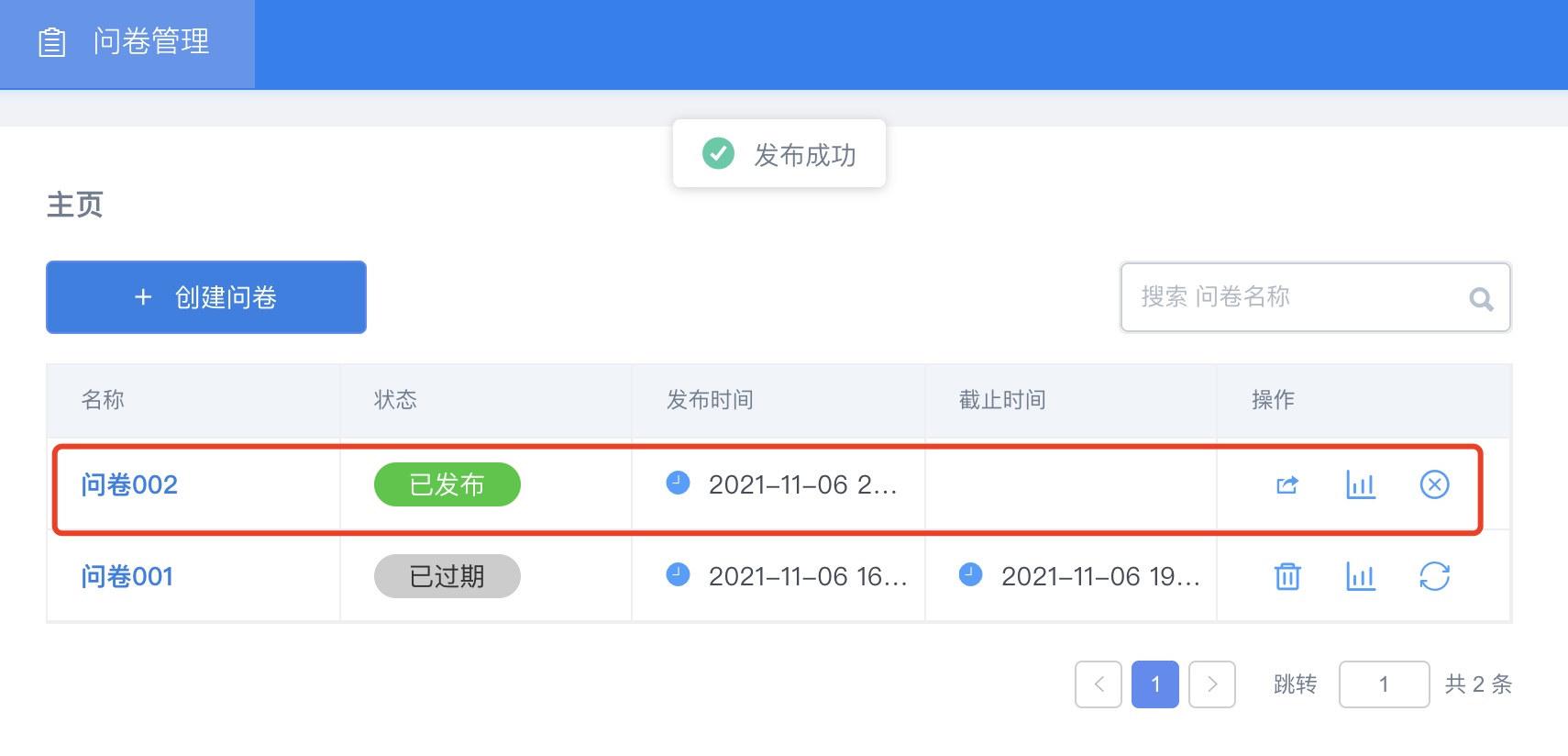Click the 已过期 status tag
This screenshot has height=756, width=1568.
[447, 576]
